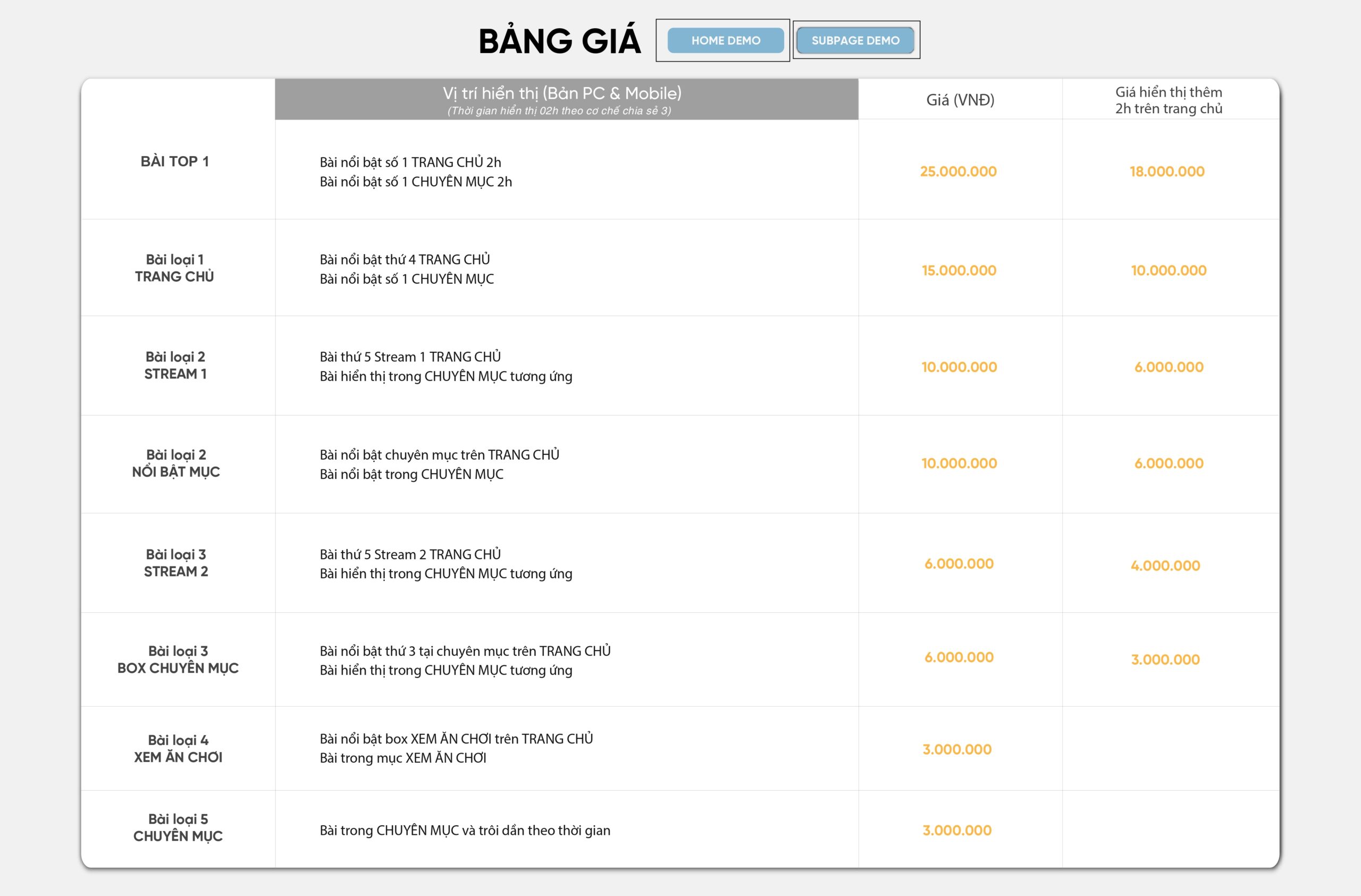Select the Bài loại 2 NỔI BẬT MỤC label

(175, 463)
